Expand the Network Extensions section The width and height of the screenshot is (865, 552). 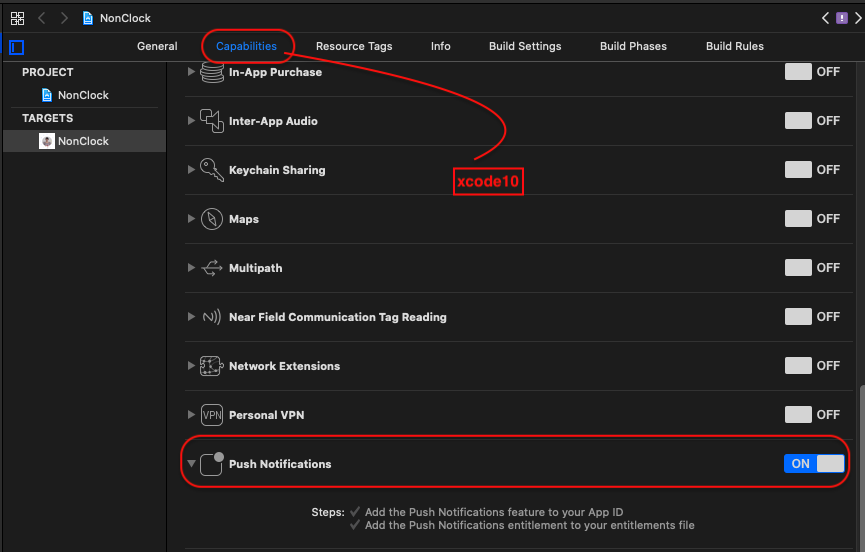coord(191,365)
